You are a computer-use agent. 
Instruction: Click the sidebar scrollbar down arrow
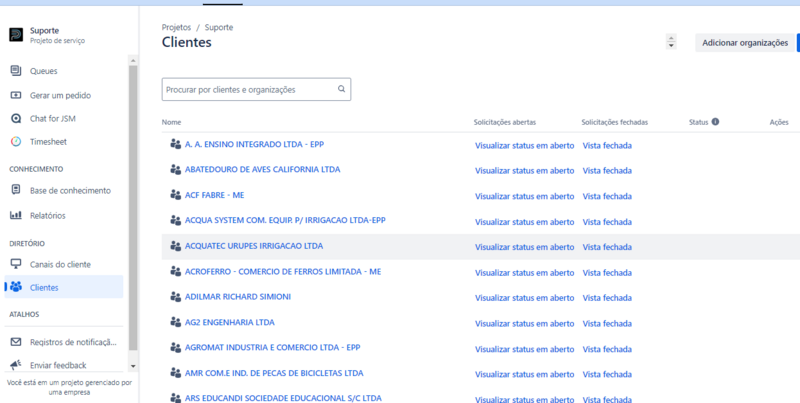coord(133,366)
